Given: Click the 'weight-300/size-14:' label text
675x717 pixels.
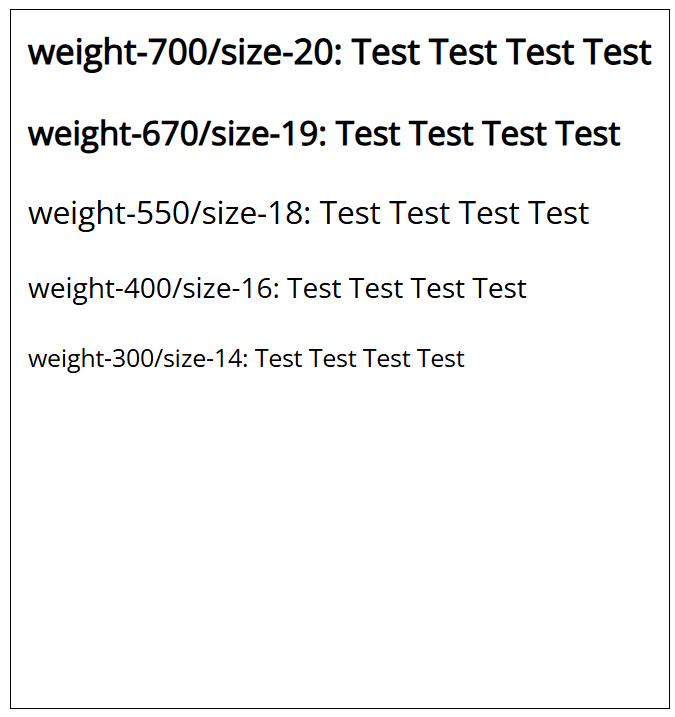Looking at the screenshot, I should 138,358.
